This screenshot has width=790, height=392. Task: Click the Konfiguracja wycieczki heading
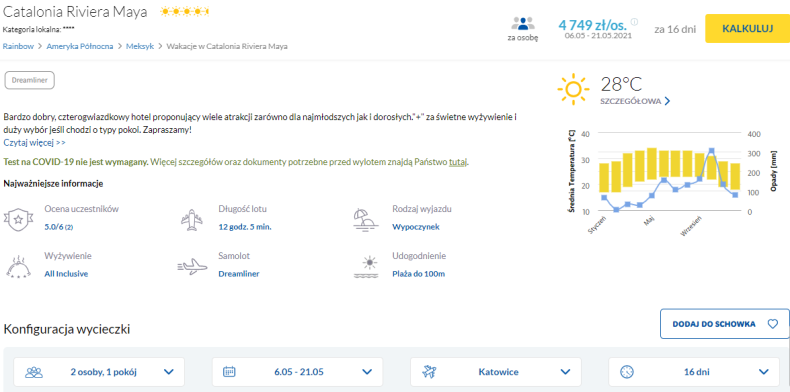(x=67, y=330)
